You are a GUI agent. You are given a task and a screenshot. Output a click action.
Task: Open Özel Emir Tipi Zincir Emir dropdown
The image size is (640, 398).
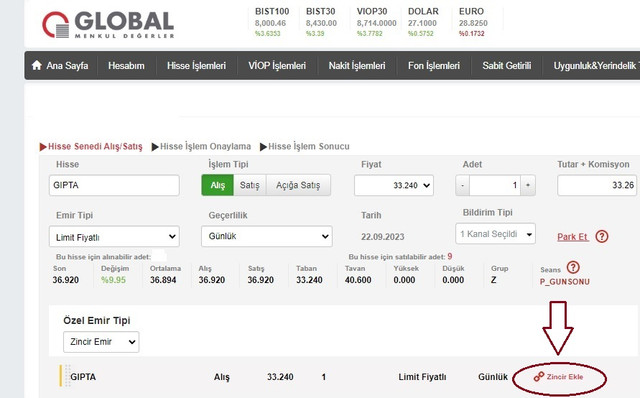pos(101,342)
